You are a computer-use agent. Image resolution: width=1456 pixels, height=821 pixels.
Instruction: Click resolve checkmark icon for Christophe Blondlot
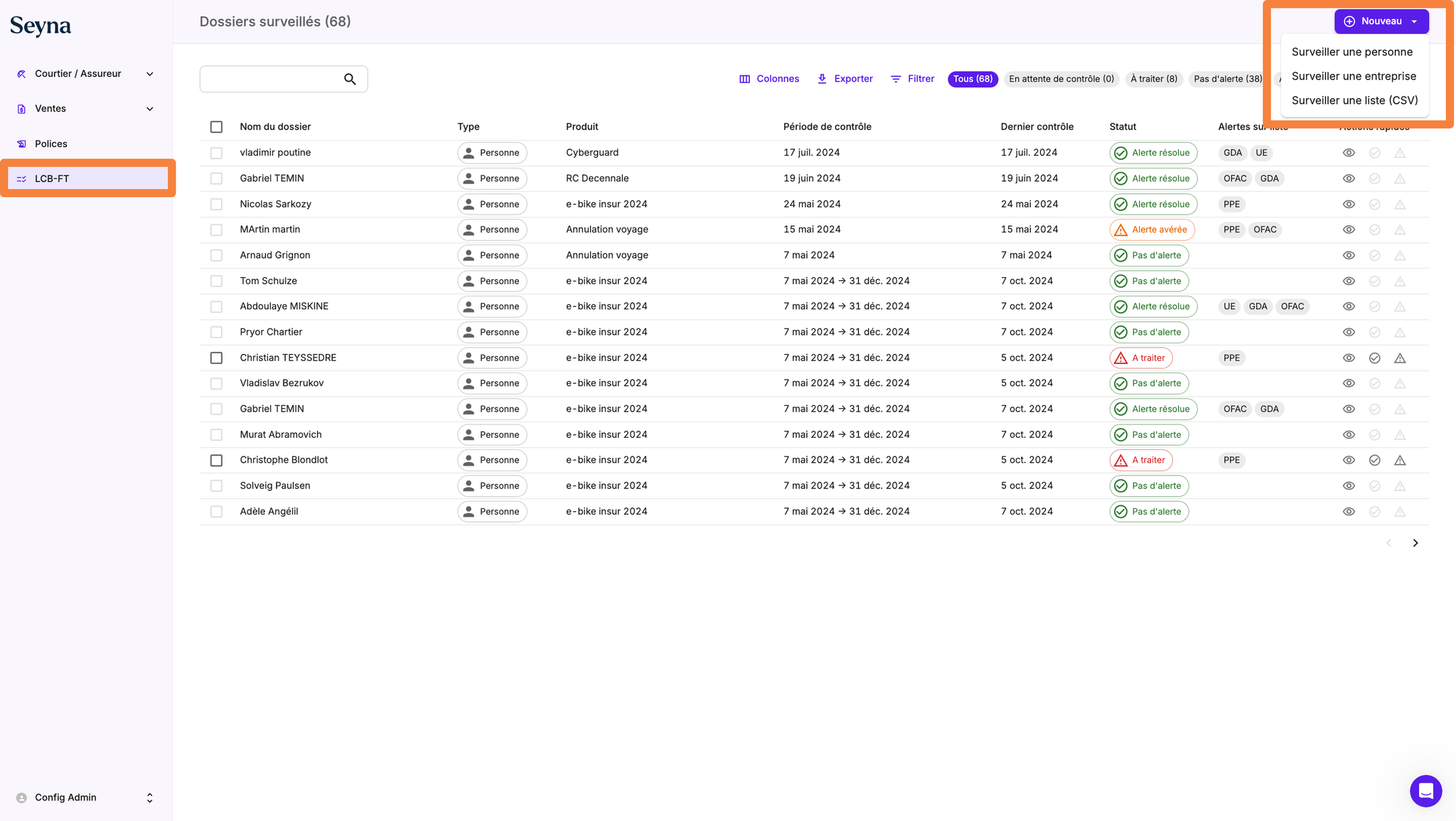(x=1374, y=460)
